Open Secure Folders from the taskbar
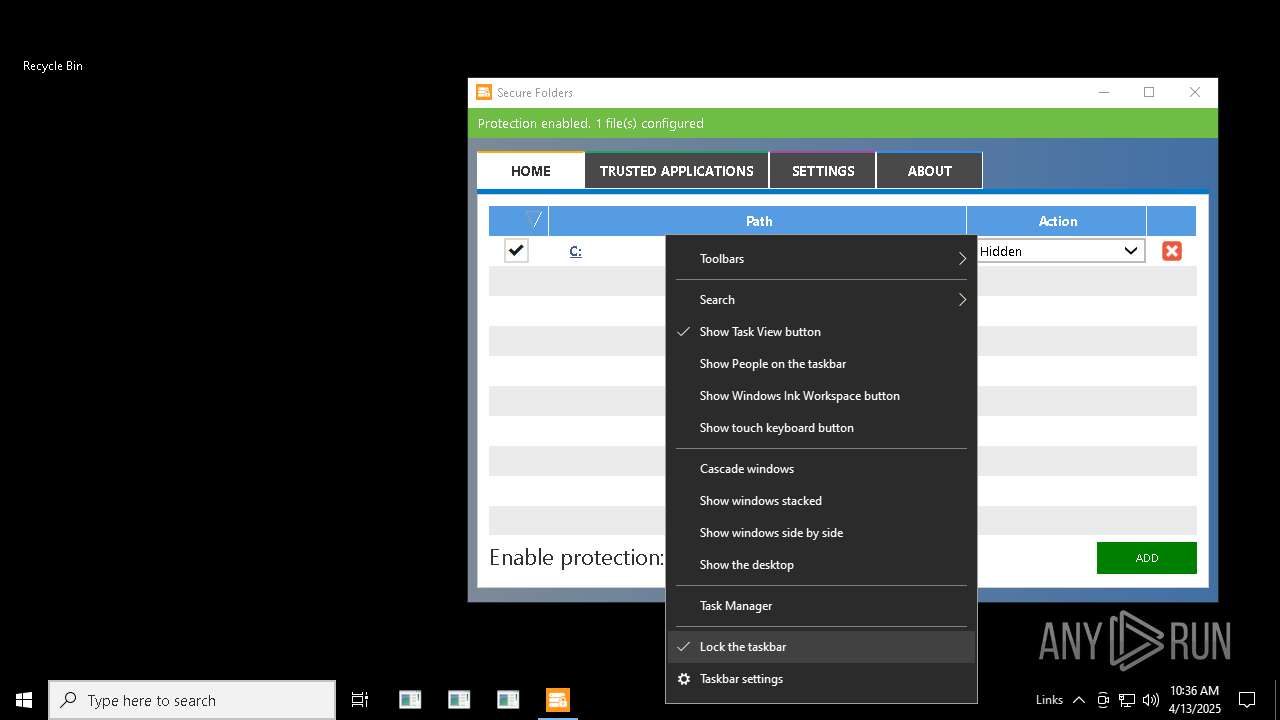The height and width of the screenshot is (720, 1280). [558, 700]
